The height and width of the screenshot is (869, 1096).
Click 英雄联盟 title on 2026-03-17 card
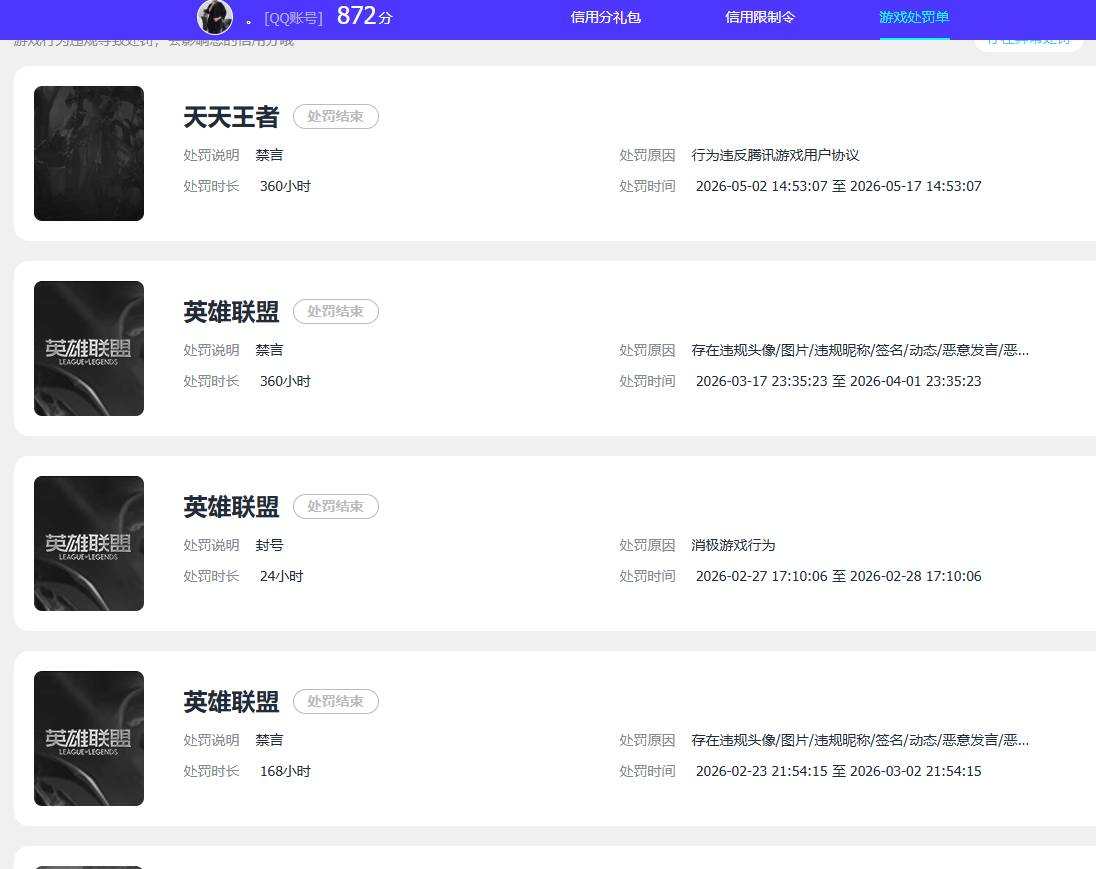pos(231,312)
